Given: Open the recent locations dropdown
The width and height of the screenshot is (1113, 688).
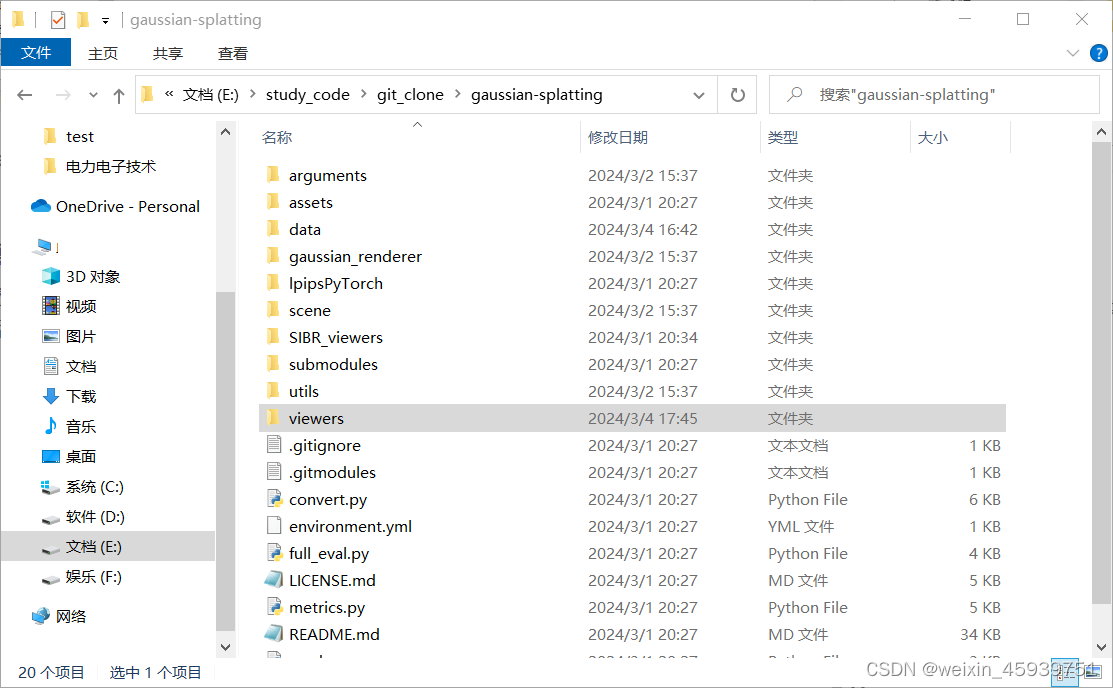Looking at the screenshot, I should (93, 94).
